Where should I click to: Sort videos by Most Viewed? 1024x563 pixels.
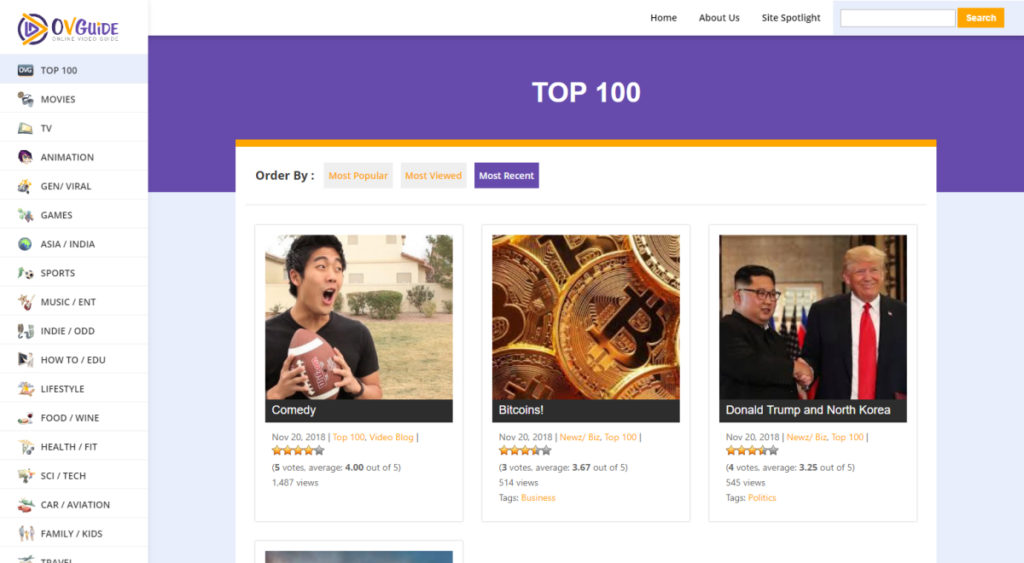coord(433,176)
